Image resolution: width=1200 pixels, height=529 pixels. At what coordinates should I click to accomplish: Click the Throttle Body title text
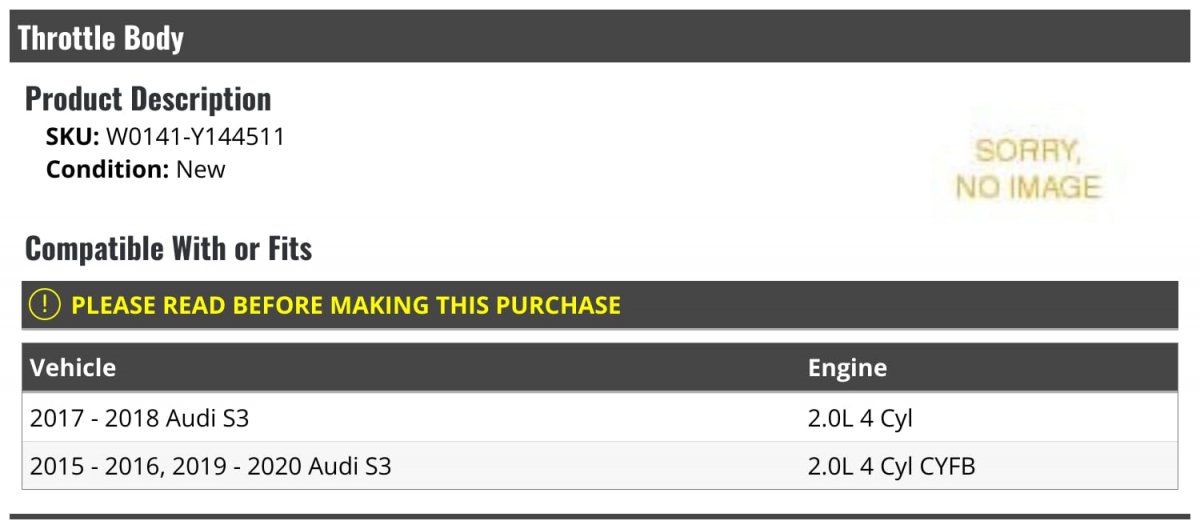click(101, 38)
